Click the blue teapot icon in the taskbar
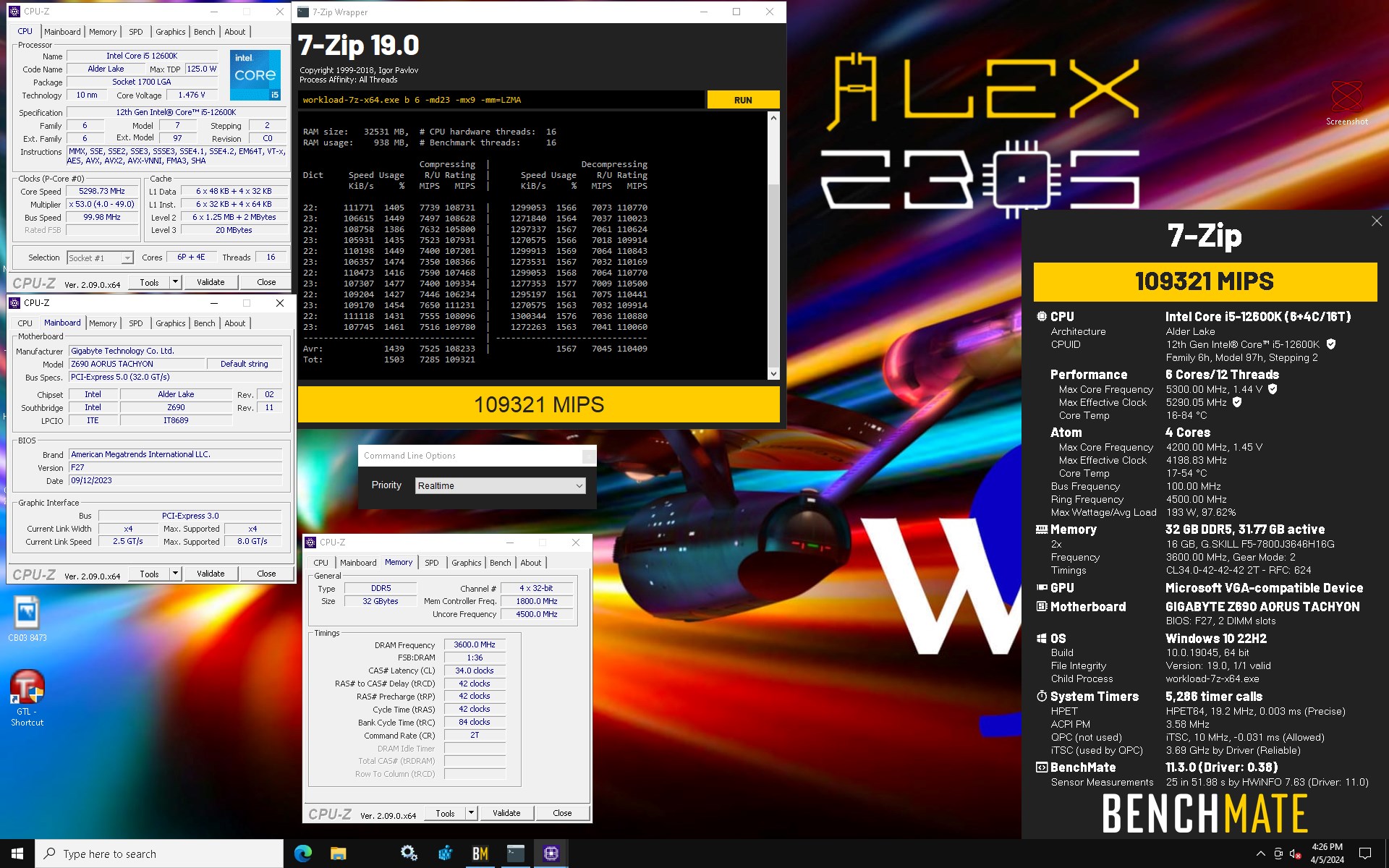Screen dimensions: 1389x868 point(445,854)
